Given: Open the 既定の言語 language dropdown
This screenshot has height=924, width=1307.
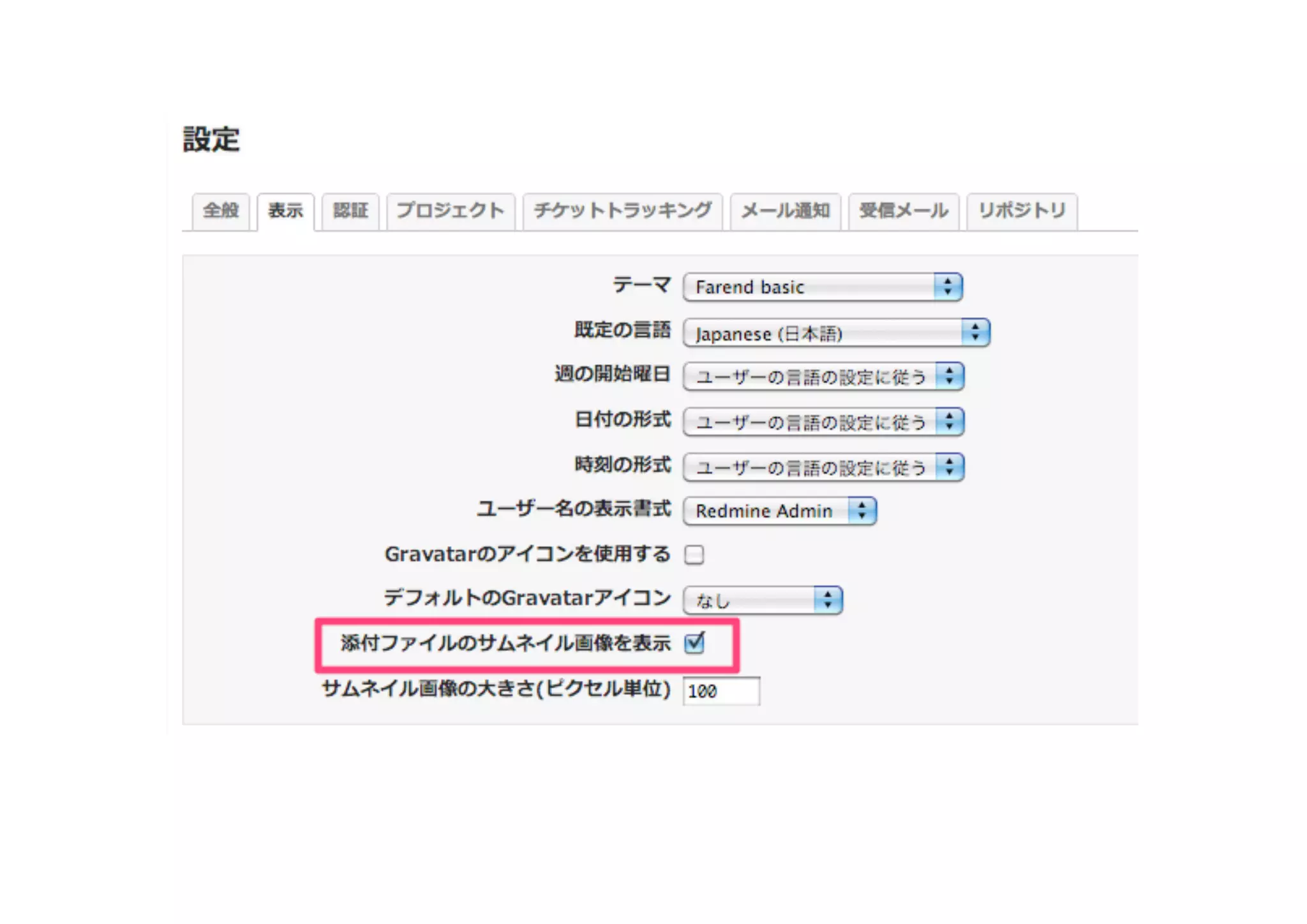Looking at the screenshot, I should click(x=823, y=333).
